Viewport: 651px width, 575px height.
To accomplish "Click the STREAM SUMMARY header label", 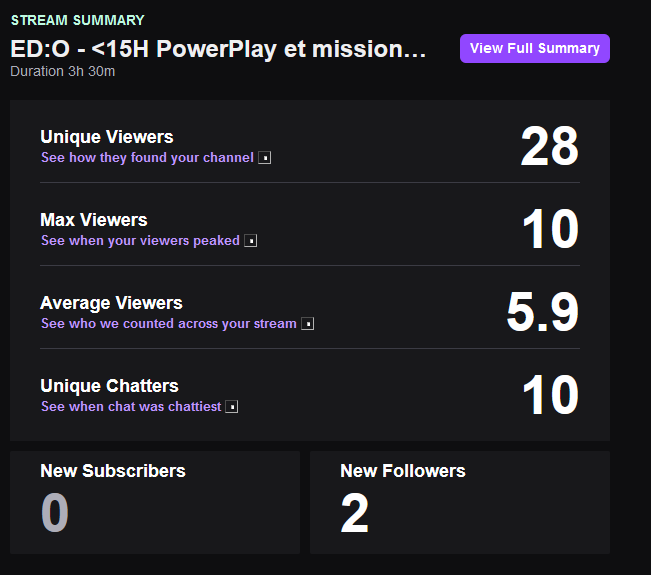I will [78, 20].
